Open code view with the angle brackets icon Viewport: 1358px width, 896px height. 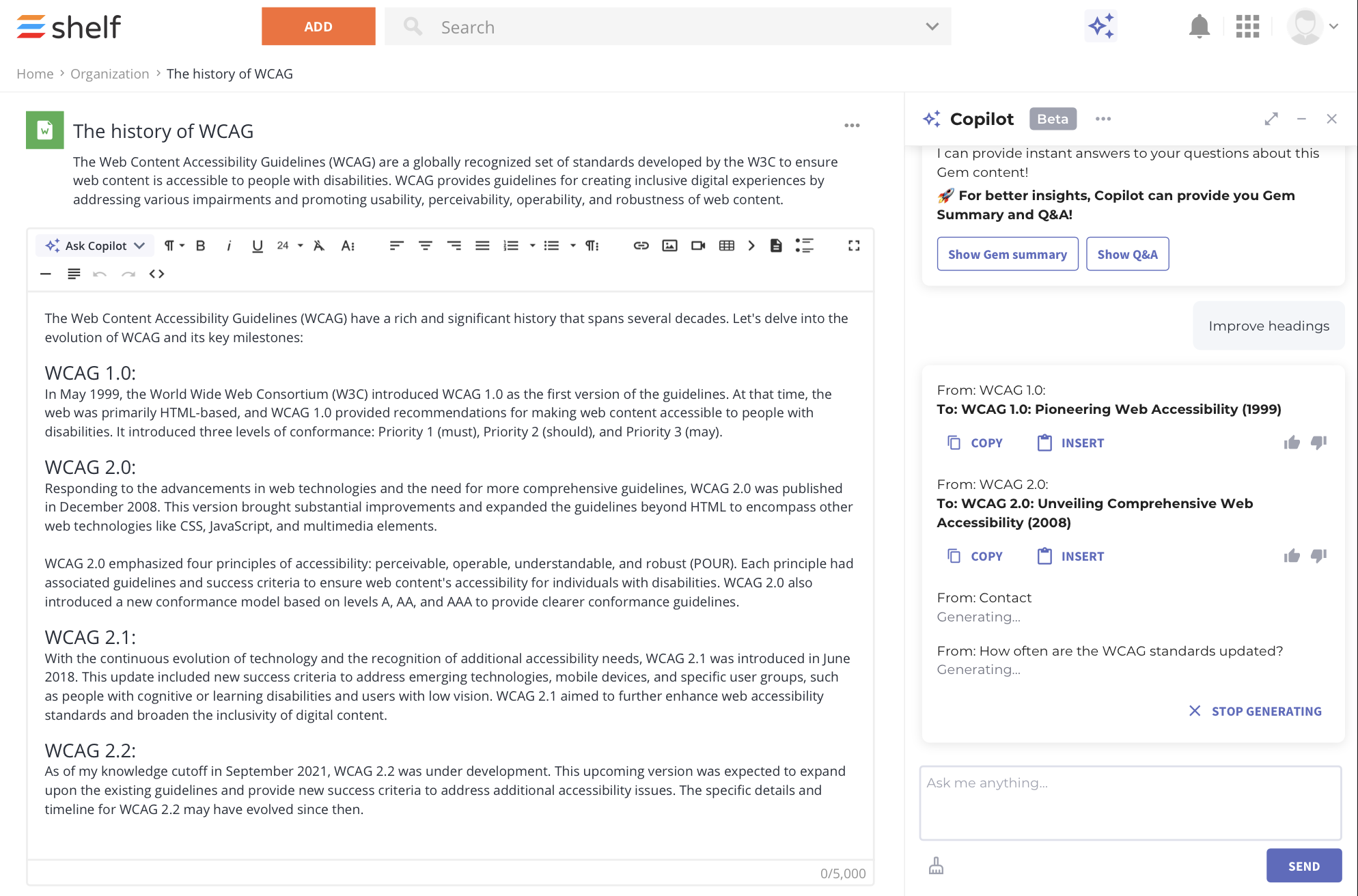(156, 274)
